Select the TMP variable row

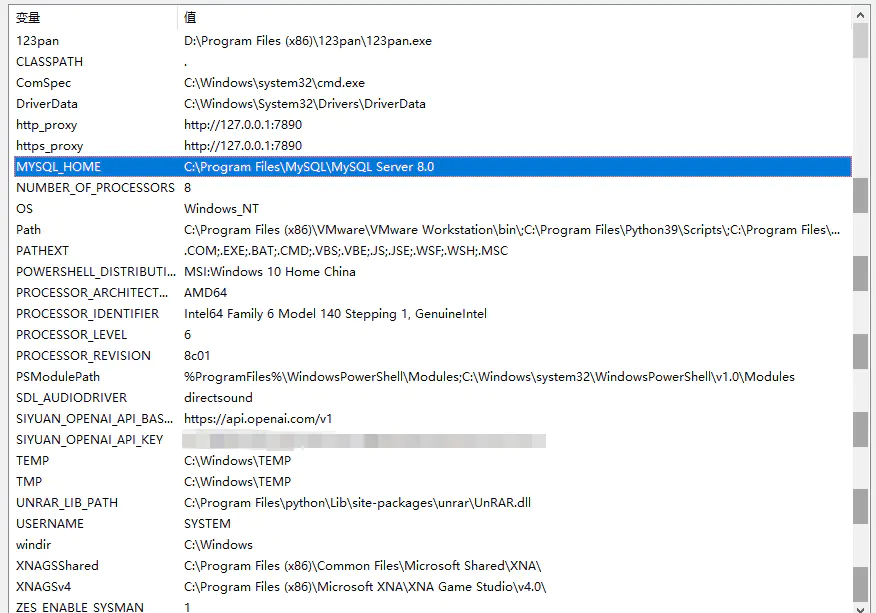pos(432,482)
